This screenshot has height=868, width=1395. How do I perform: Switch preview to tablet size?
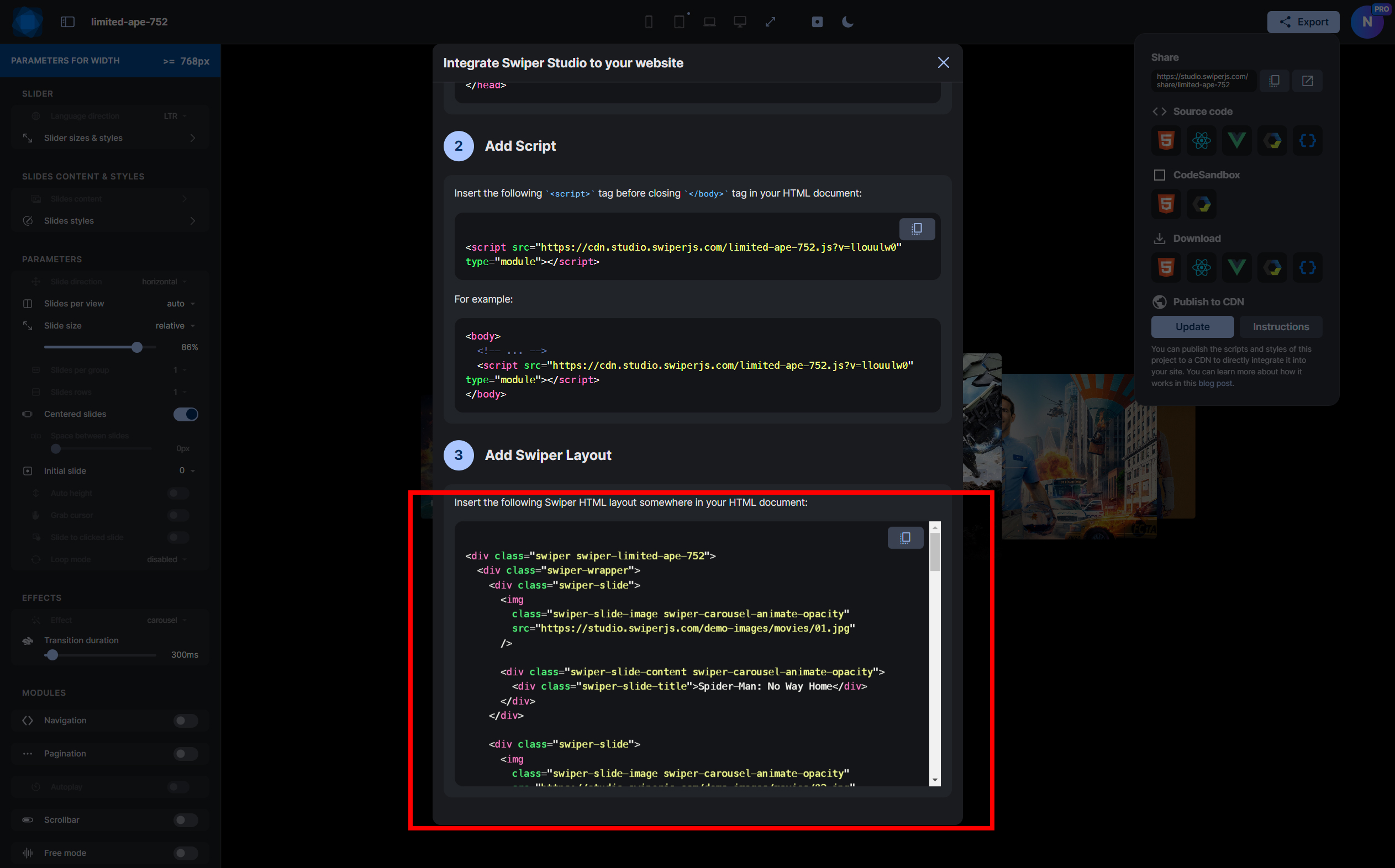pos(680,22)
